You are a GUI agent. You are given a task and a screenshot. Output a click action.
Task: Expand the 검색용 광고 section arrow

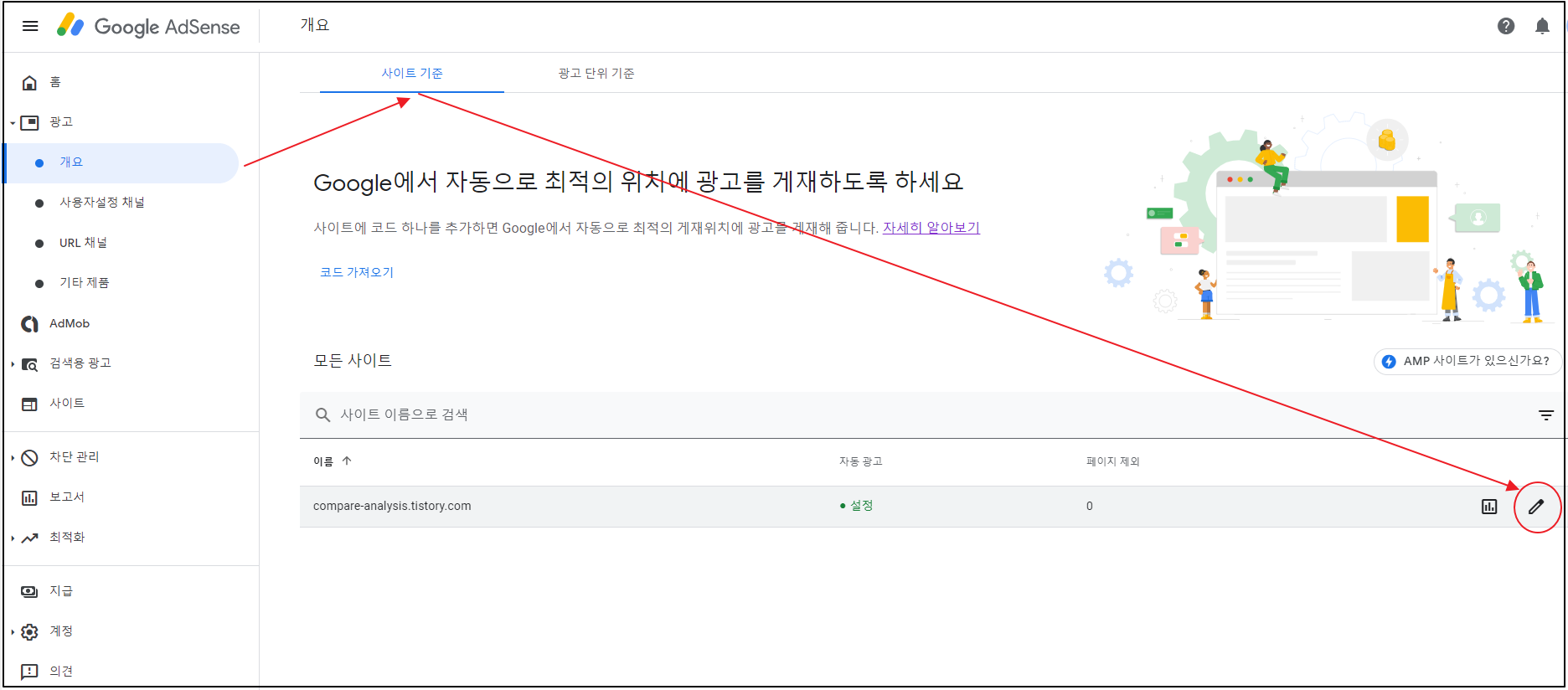click(x=13, y=364)
